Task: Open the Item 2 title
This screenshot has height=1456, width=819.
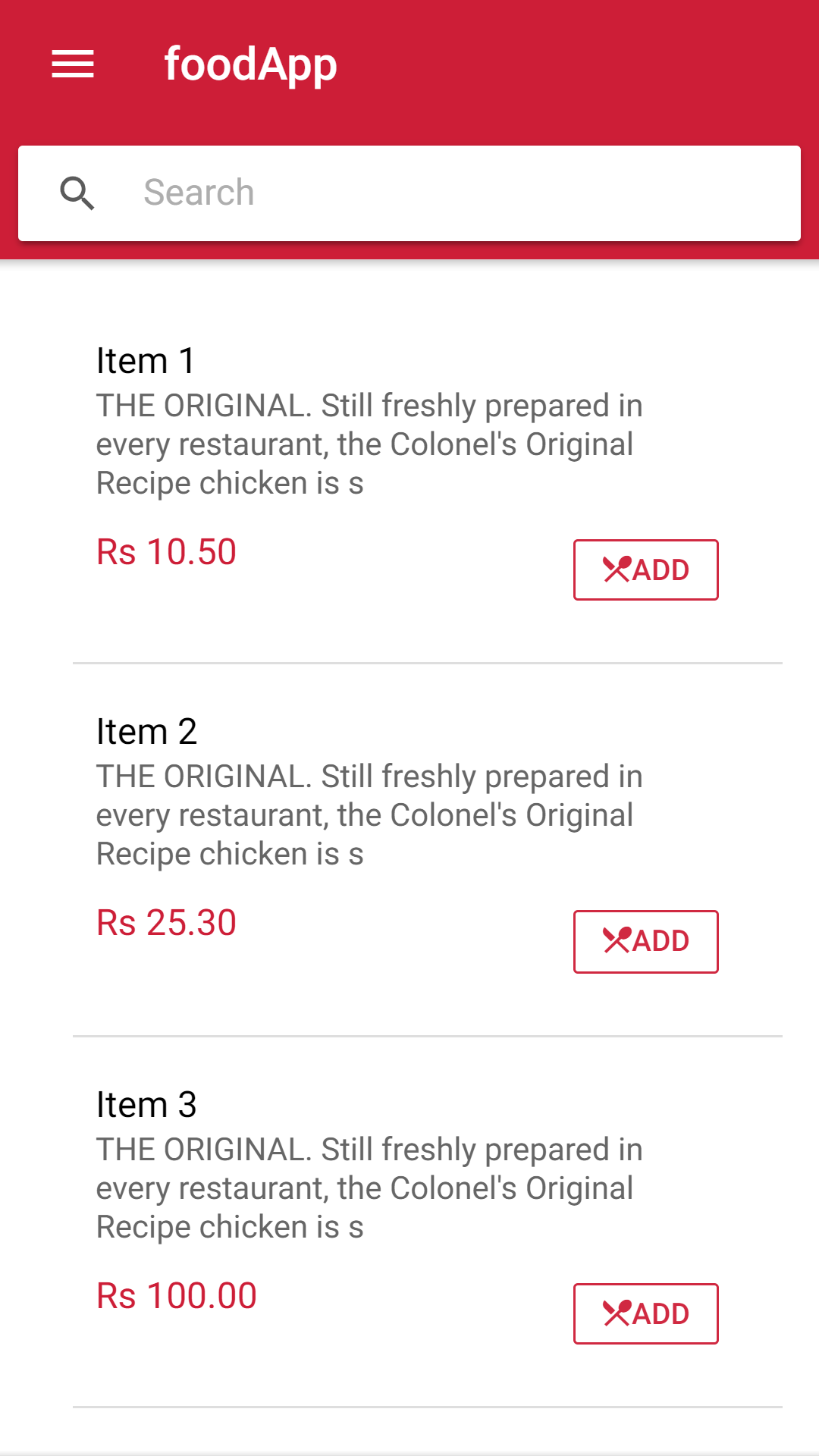Action: [146, 732]
